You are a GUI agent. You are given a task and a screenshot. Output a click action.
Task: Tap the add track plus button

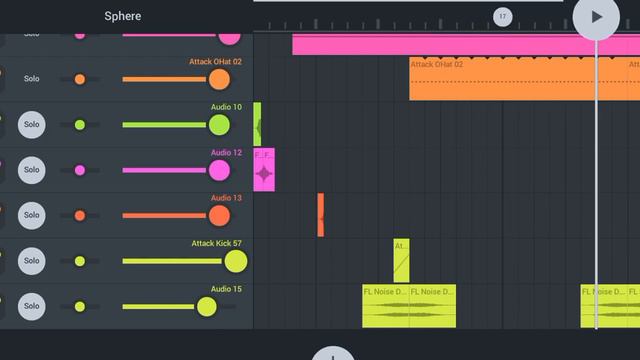click(x=333, y=353)
